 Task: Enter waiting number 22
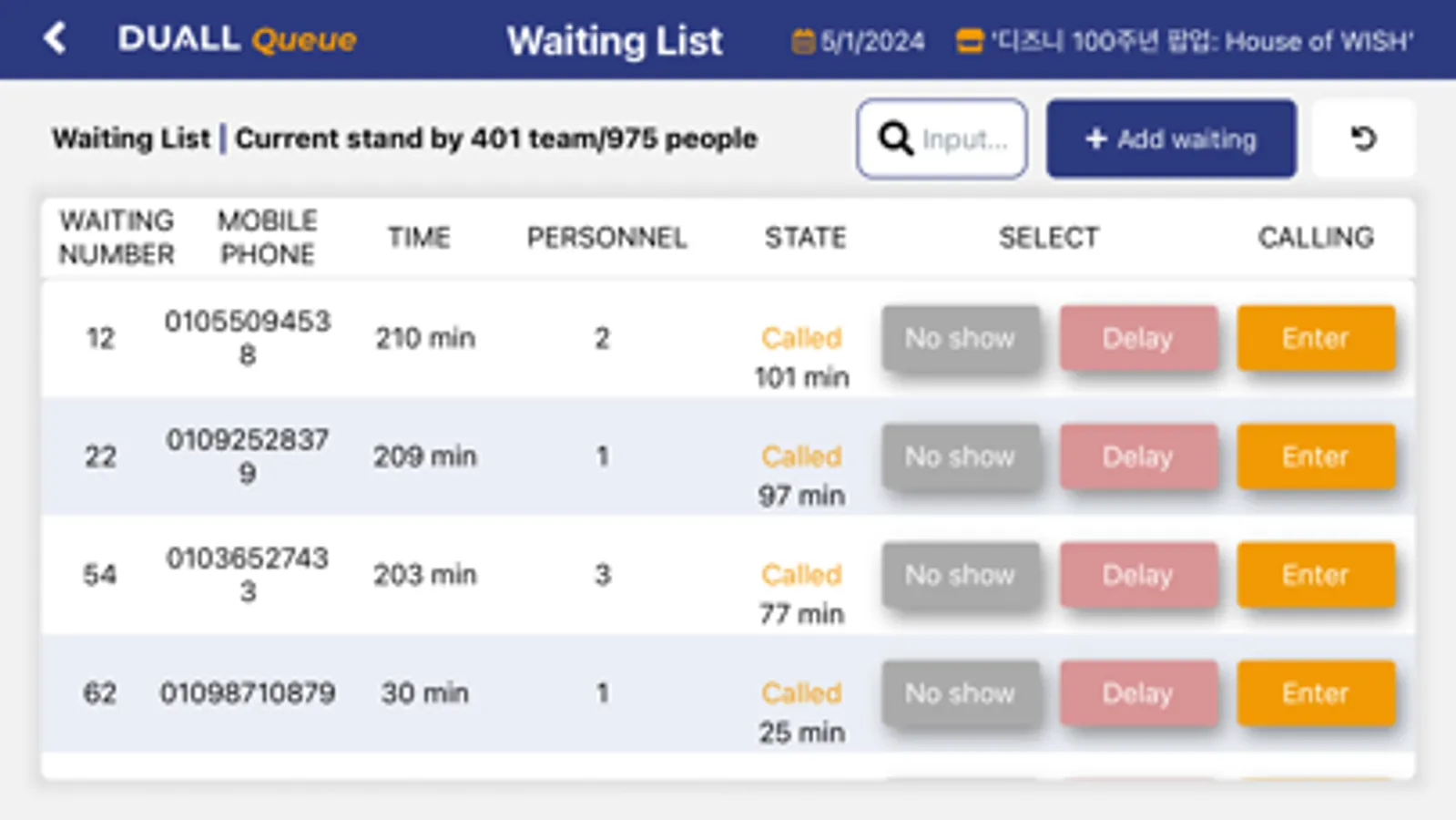point(1315,456)
